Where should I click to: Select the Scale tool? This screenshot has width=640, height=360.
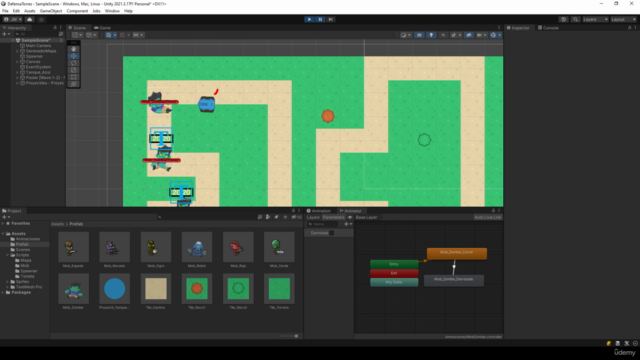(x=73, y=70)
